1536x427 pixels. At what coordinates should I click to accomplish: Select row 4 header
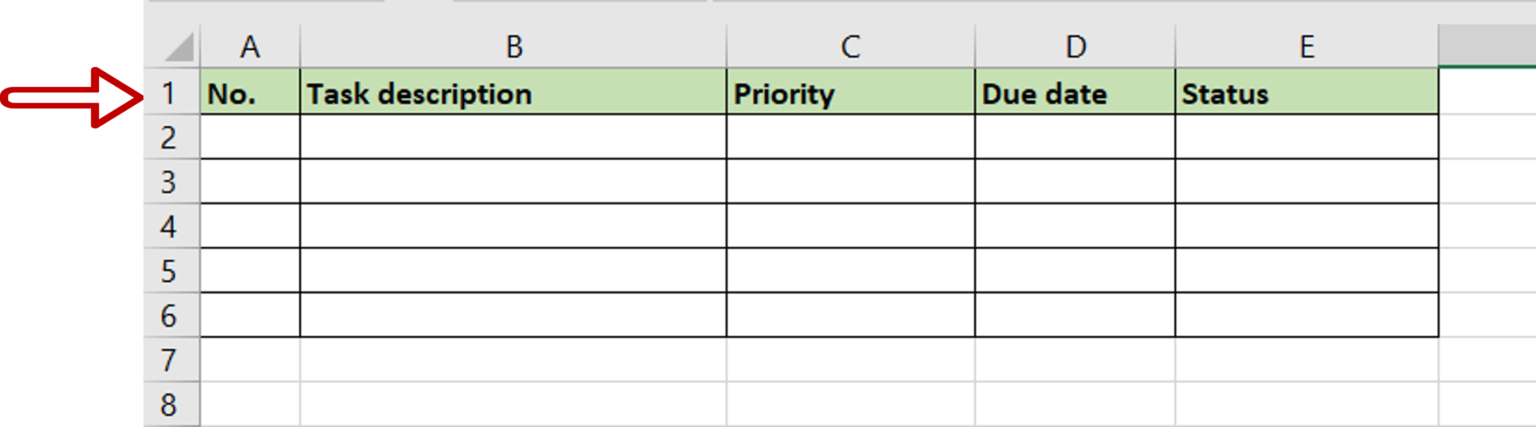tap(172, 226)
